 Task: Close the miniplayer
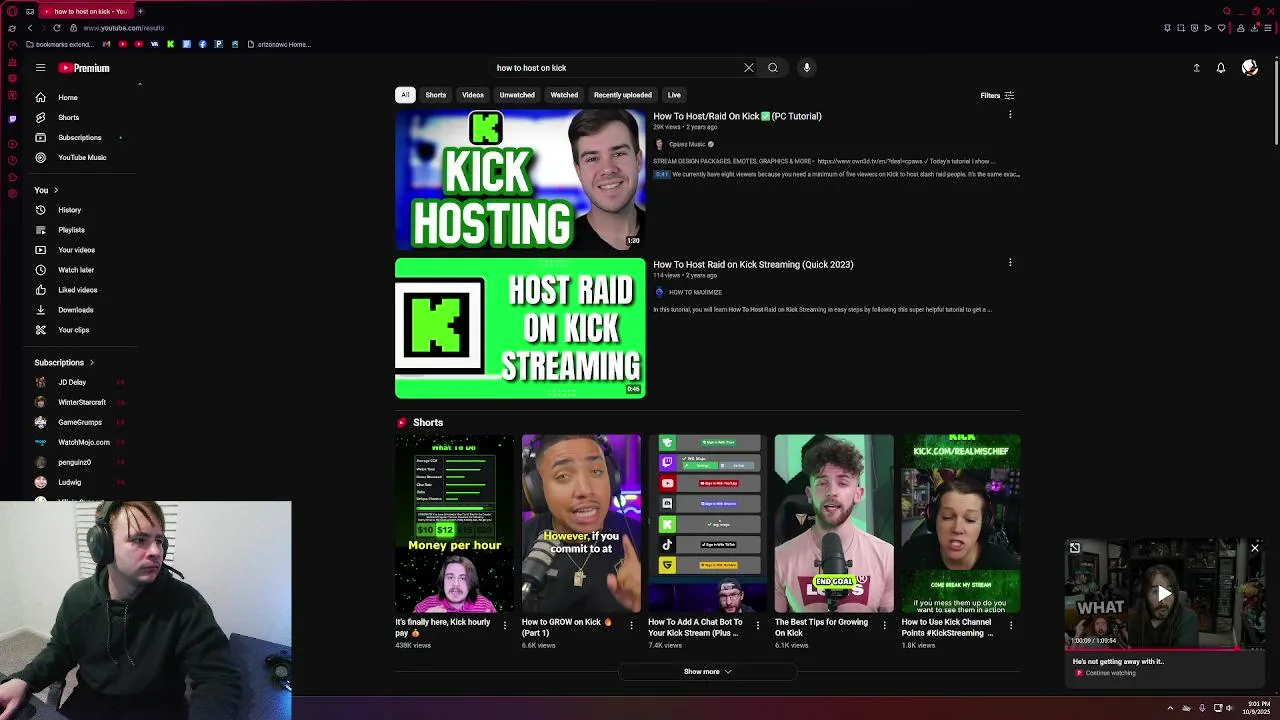point(1255,548)
